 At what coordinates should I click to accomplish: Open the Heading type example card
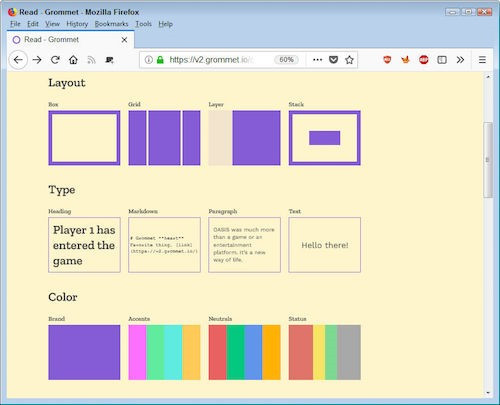[84, 245]
